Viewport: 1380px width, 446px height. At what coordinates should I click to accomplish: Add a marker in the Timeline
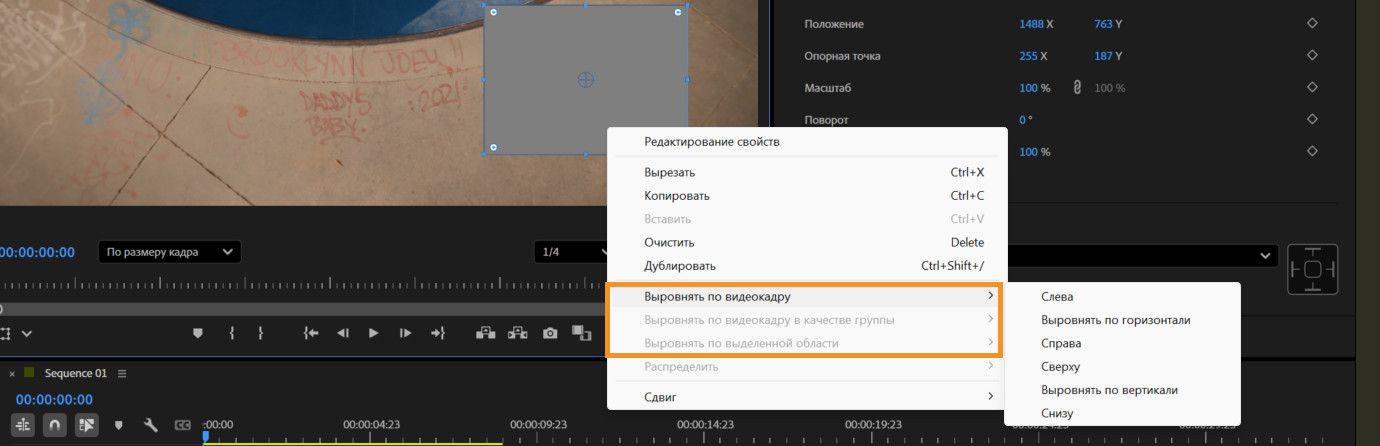pos(119,425)
